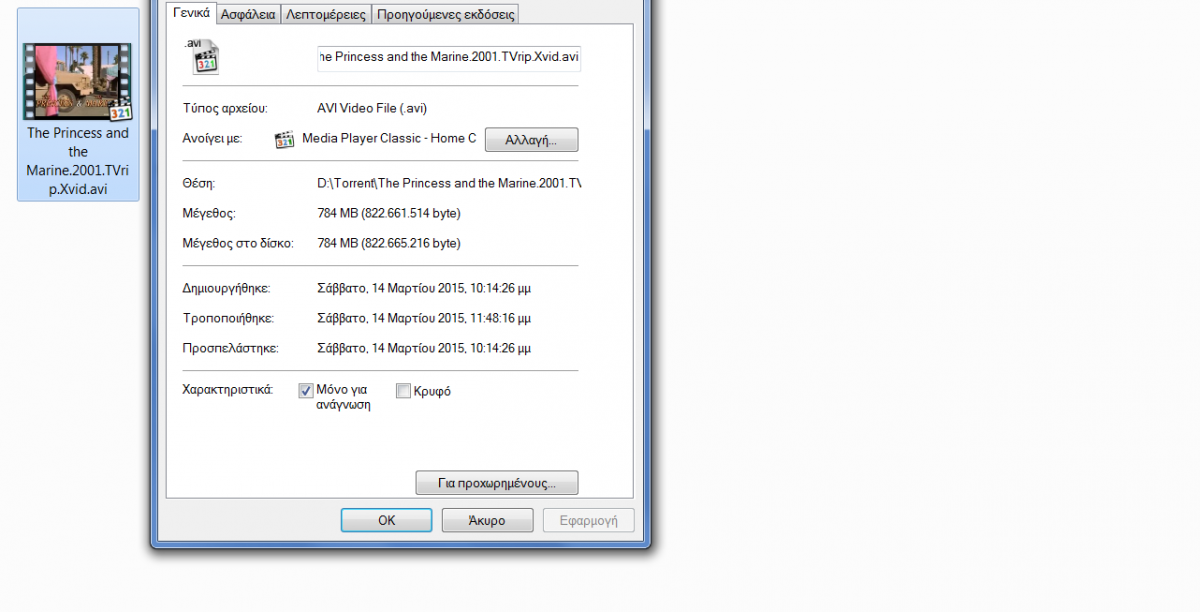Click the desktop file name label
Screen dimensions: 1200x612
78,161
